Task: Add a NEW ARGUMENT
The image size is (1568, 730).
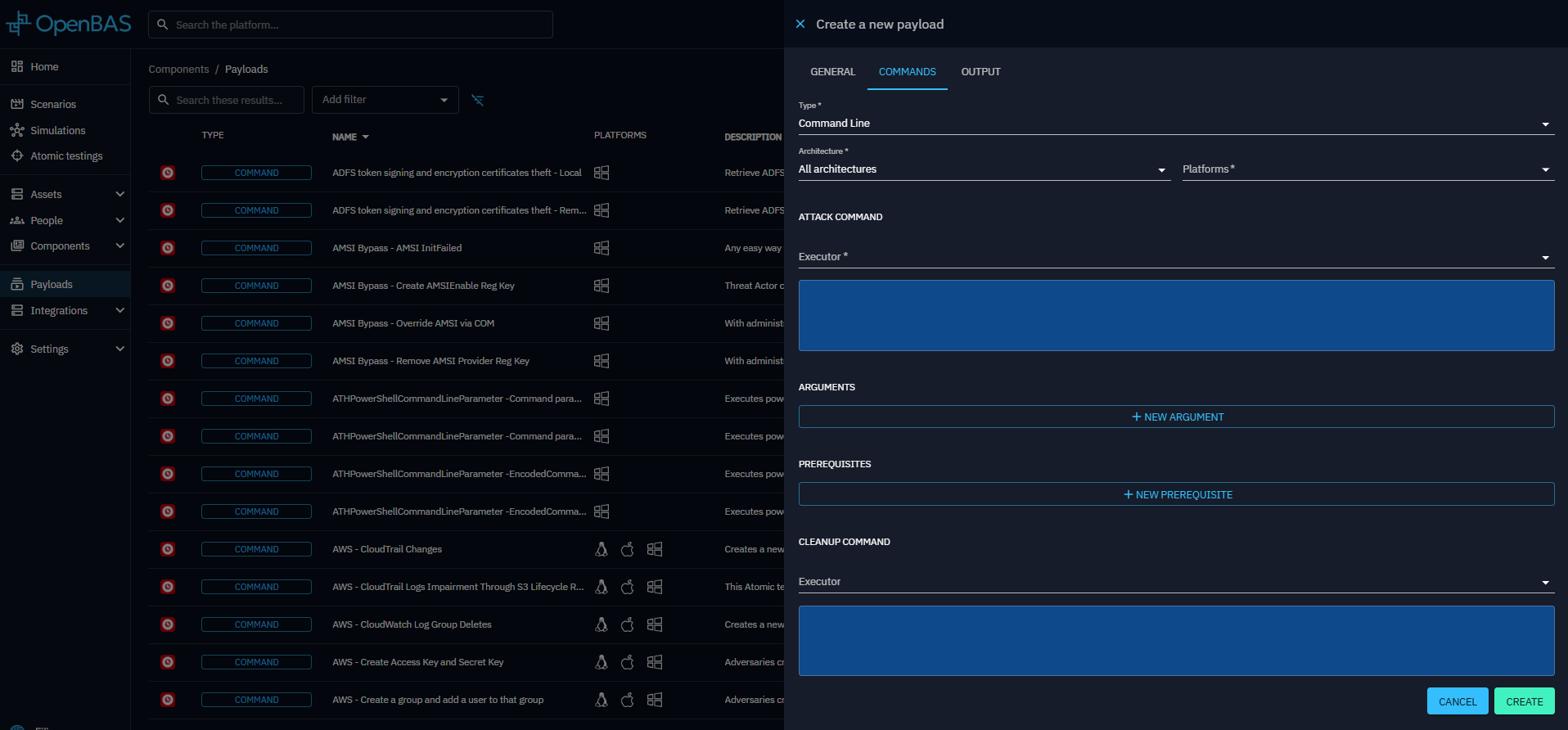Action: click(x=1176, y=417)
